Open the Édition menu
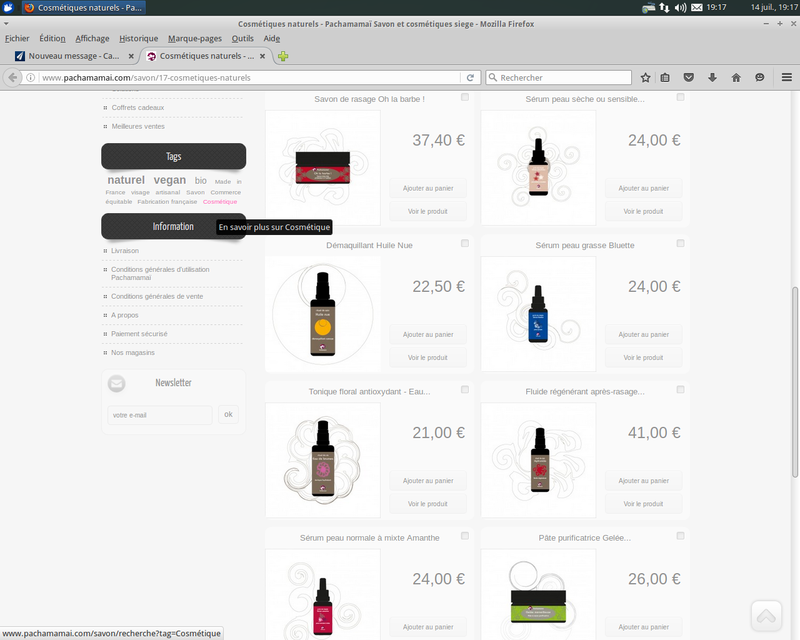The height and width of the screenshot is (640, 800). tap(52, 38)
